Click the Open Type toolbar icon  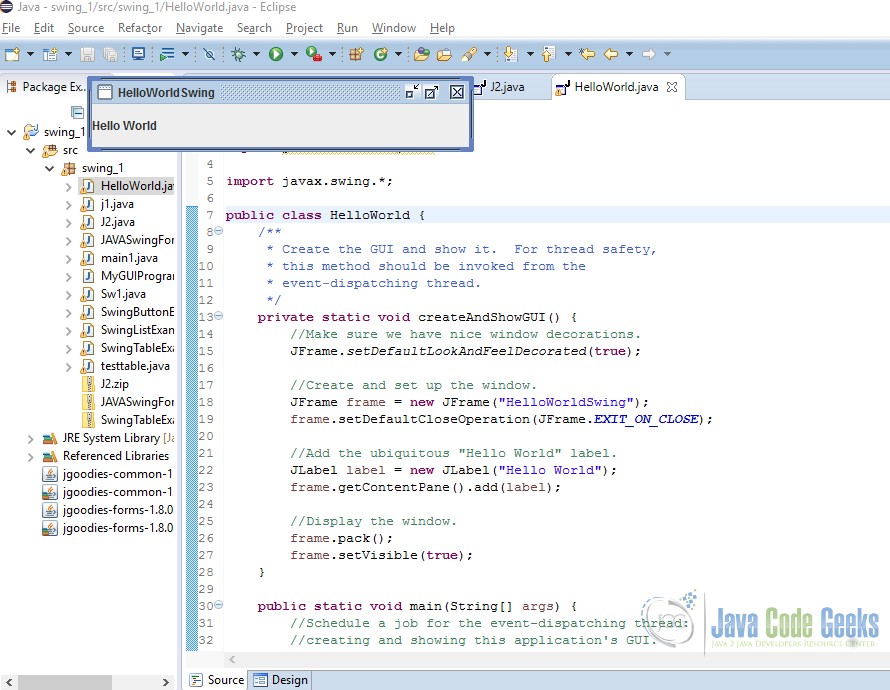424,54
